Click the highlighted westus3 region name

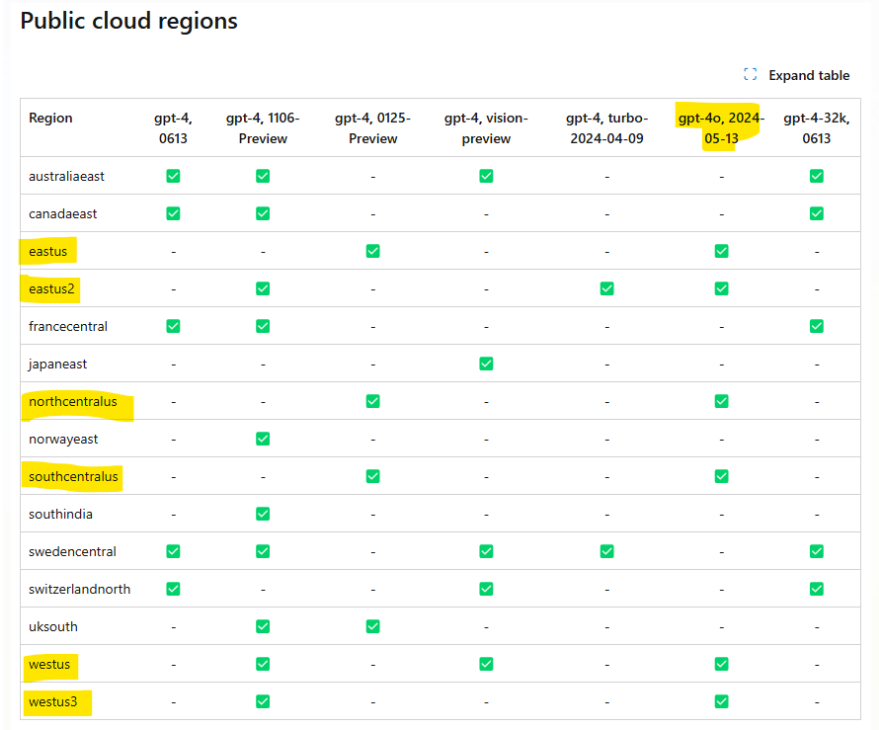tap(53, 703)
